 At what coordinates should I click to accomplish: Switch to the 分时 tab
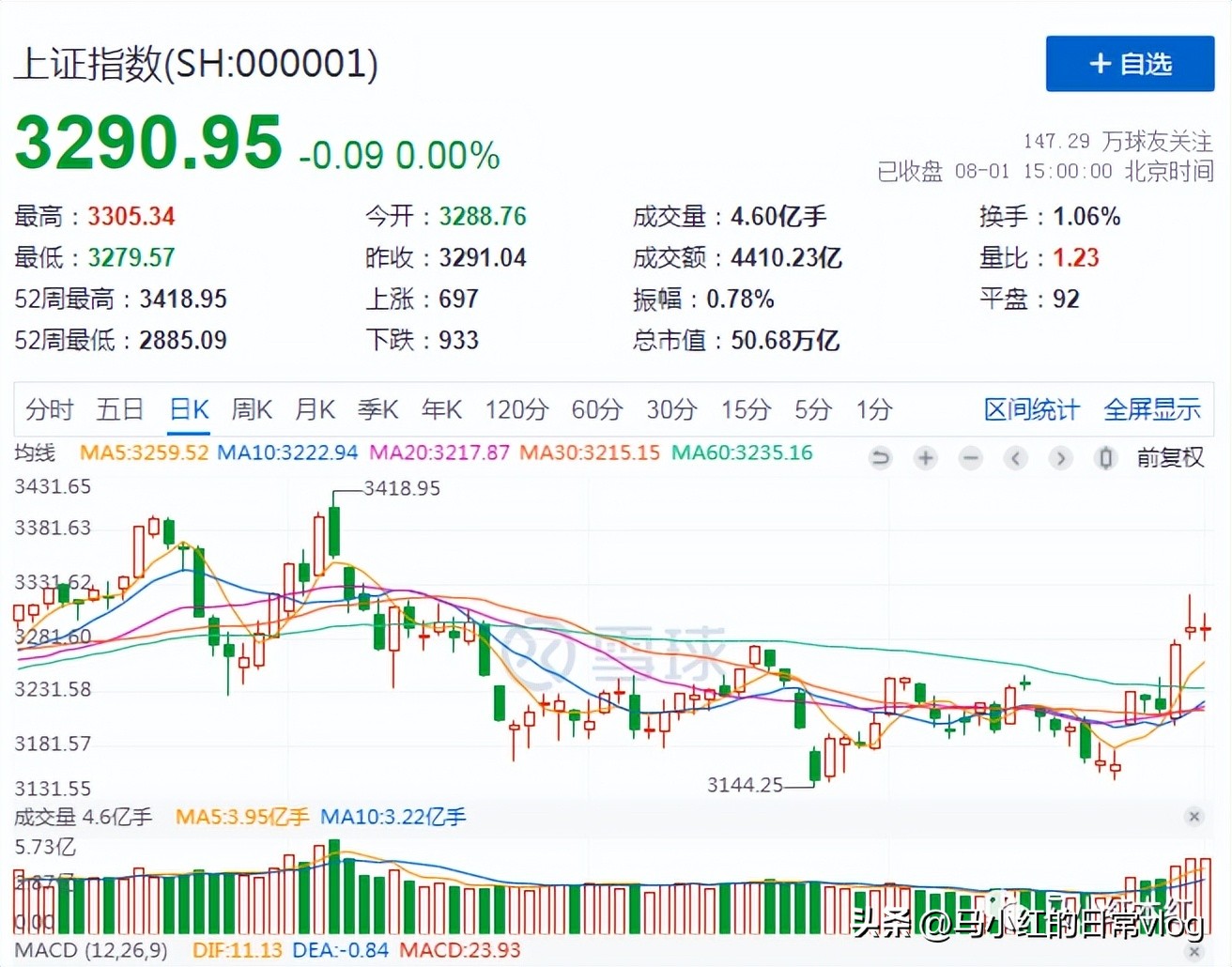point(49,410)
